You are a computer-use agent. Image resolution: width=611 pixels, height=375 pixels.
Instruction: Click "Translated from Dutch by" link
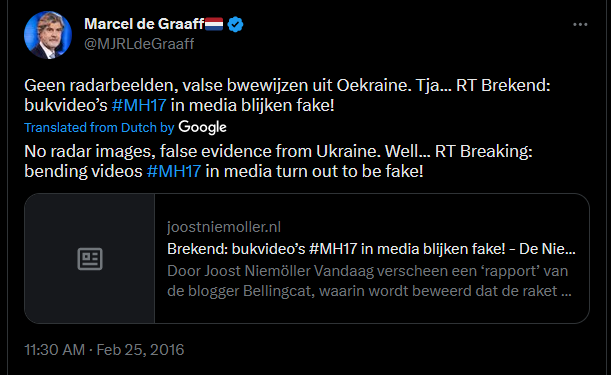click(x=99, y=128)
